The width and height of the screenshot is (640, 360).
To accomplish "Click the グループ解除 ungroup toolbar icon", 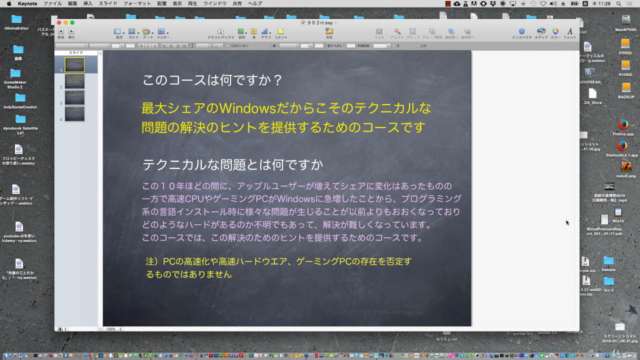I will click(x=432, y=32).
